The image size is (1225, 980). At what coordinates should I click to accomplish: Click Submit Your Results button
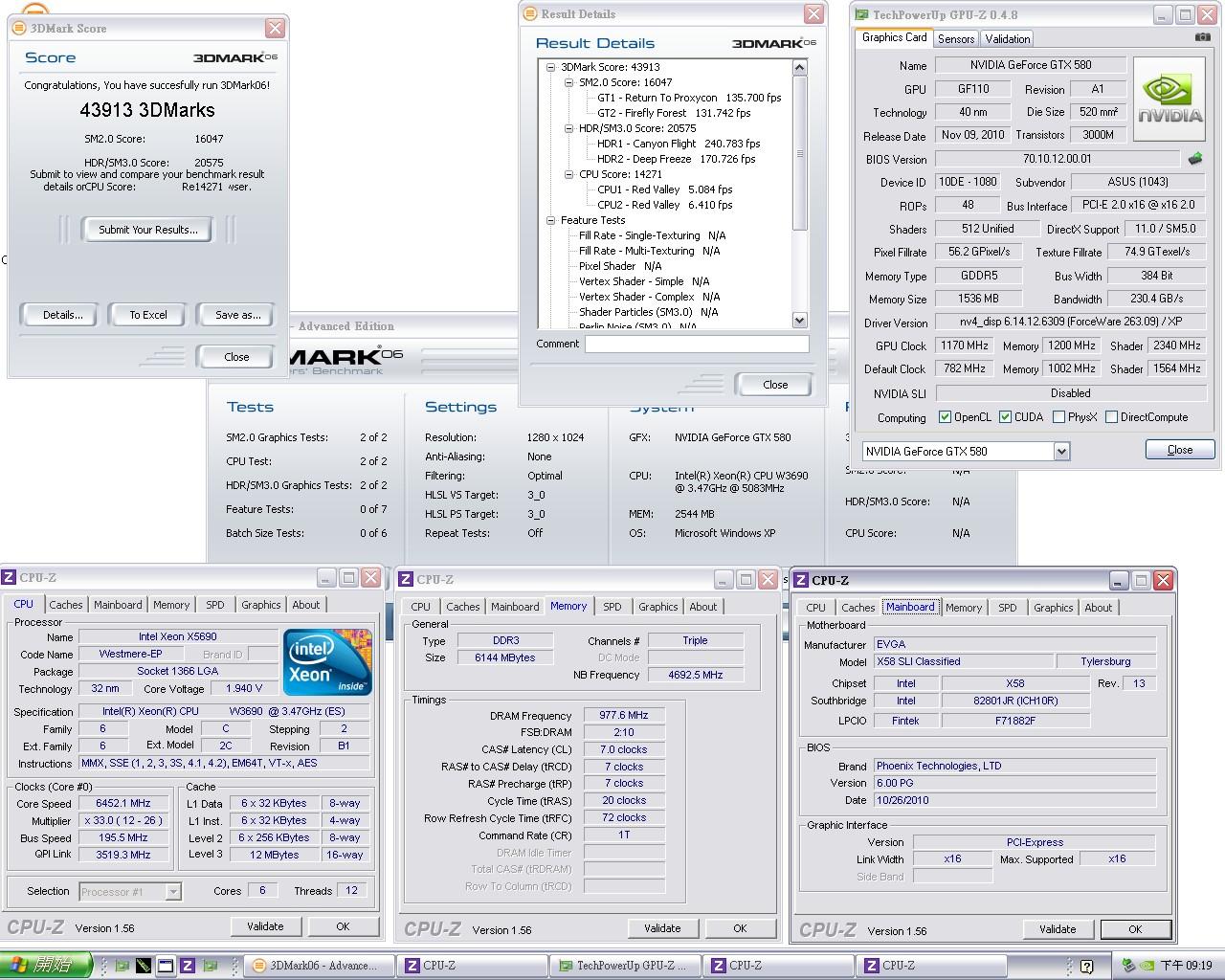[x=148, y=230]
